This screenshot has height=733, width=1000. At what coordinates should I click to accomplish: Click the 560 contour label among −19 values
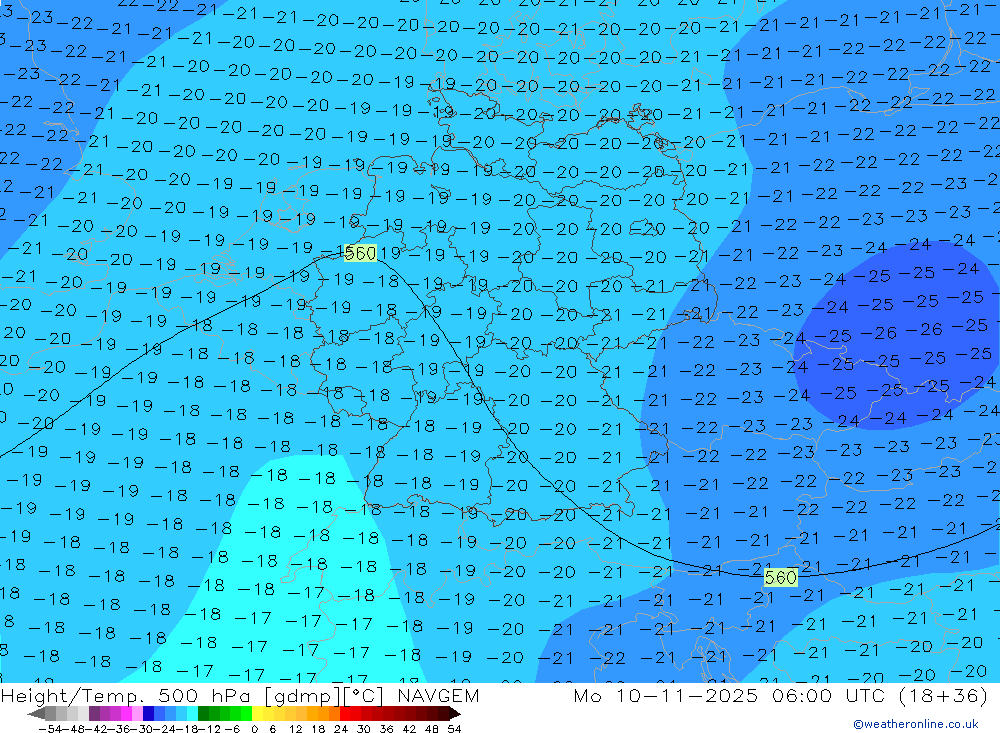click(360, 253)
